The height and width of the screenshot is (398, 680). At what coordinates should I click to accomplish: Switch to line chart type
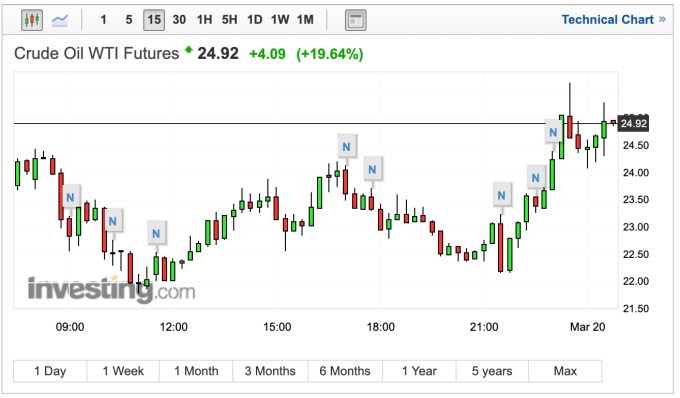click(60, 20)
